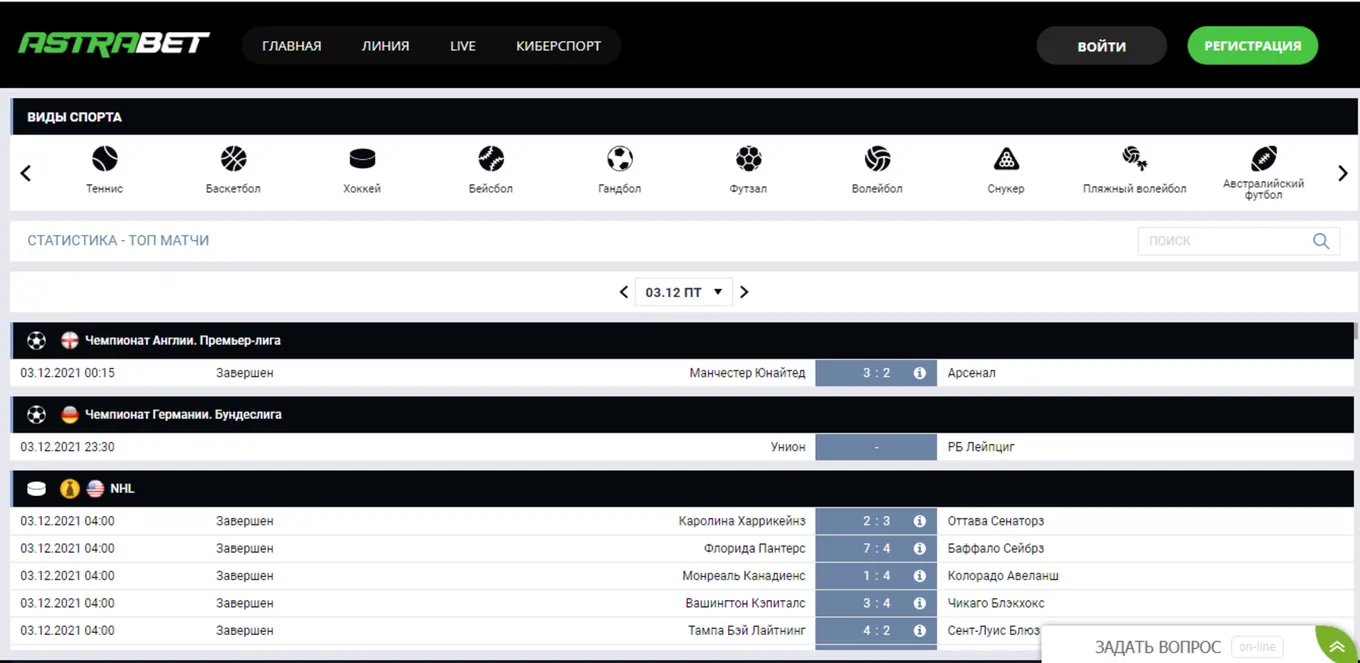Advance sports carousel with right arrow
This screenshot has height=663, width=1360.
(x=1343, y=174)
